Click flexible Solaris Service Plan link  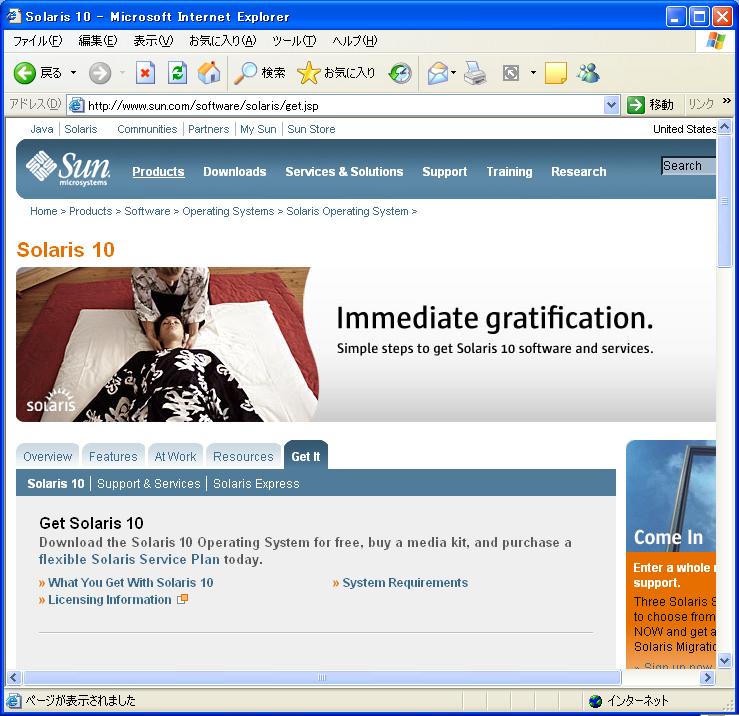coord(129,560)
